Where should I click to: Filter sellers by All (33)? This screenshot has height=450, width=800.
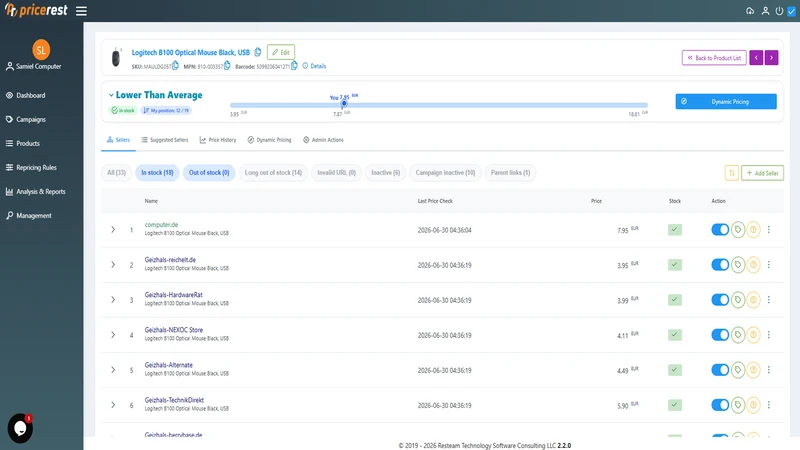coord(116,173)
